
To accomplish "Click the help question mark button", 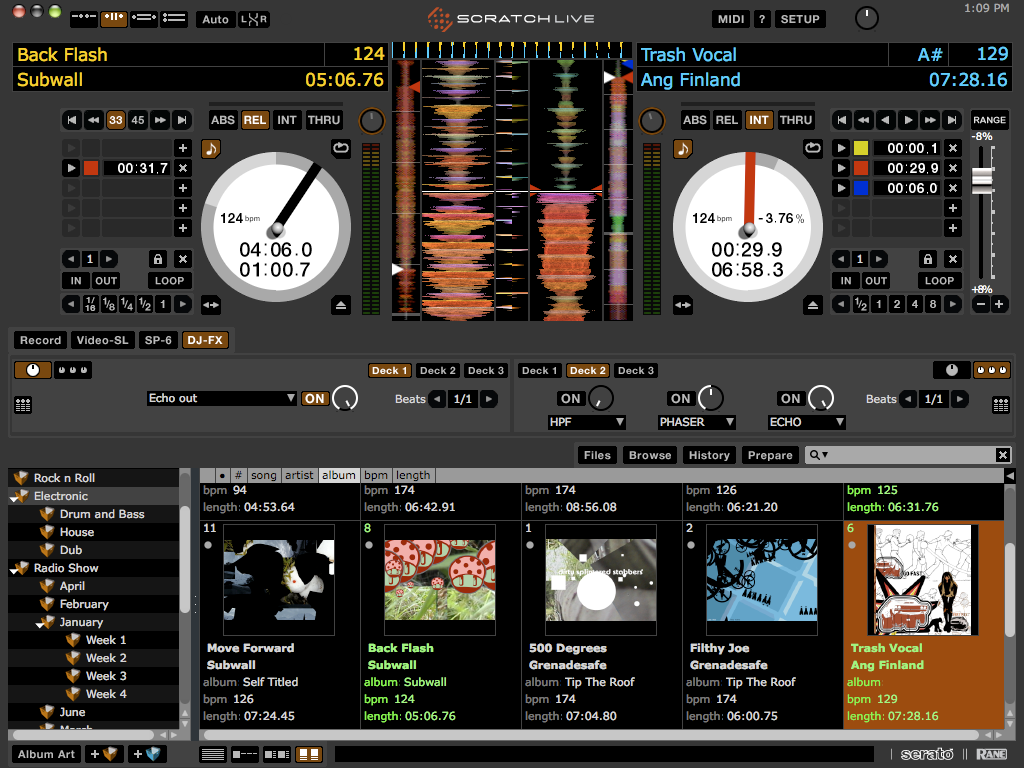I will pos(762,19).
